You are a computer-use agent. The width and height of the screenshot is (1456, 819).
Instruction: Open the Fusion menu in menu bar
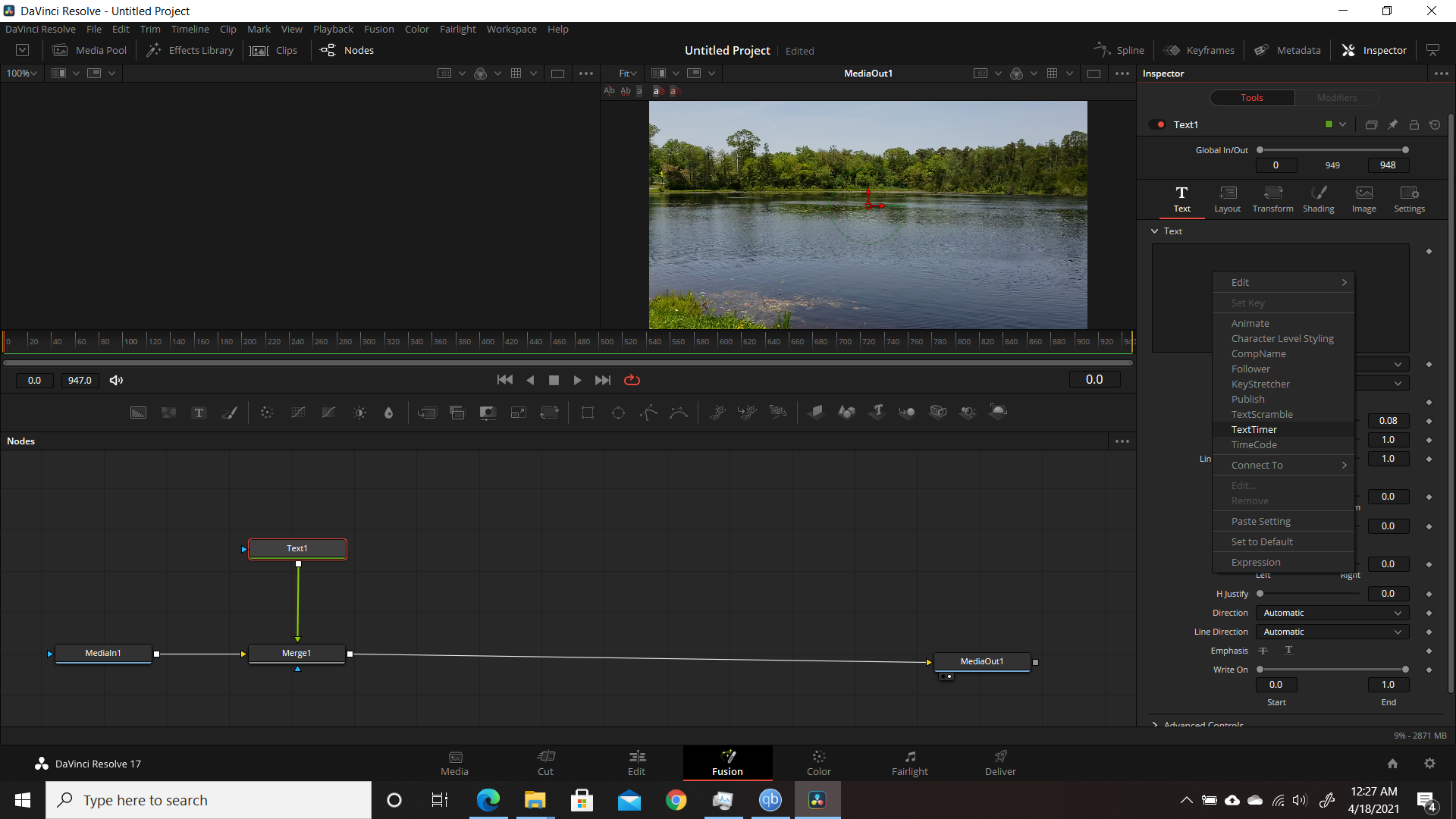(378, 29)
